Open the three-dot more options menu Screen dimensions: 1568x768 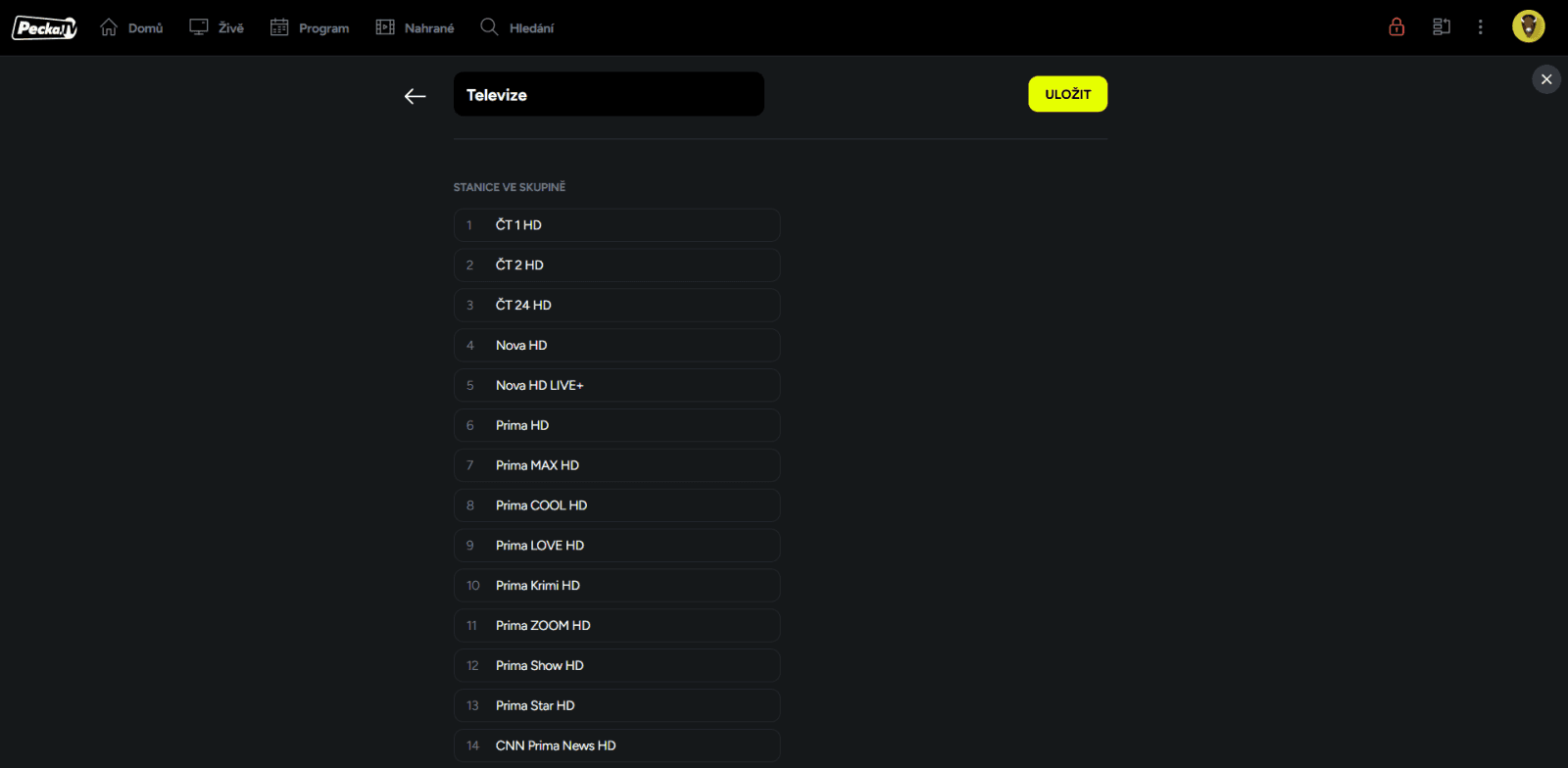click(1481, 27)
